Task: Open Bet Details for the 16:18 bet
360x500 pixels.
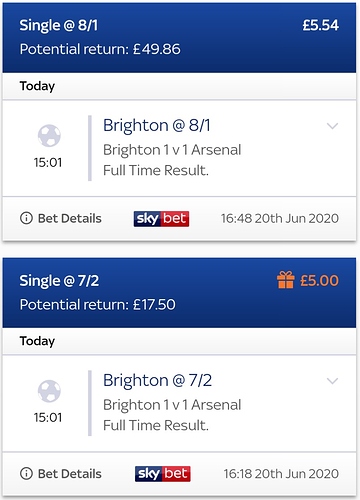Action: pos(69,473)
